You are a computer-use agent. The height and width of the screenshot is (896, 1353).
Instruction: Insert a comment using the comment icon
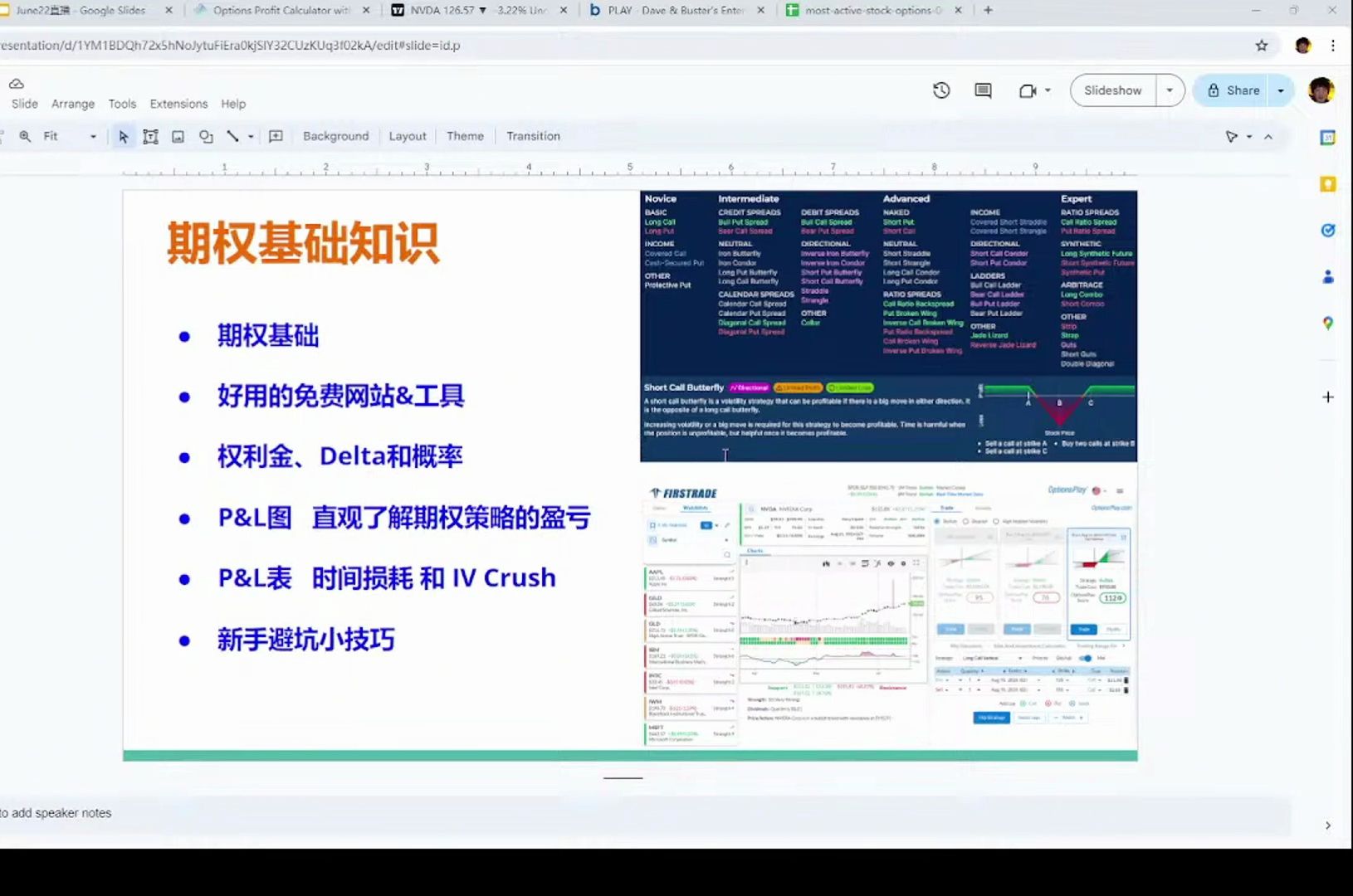[276, 135]
